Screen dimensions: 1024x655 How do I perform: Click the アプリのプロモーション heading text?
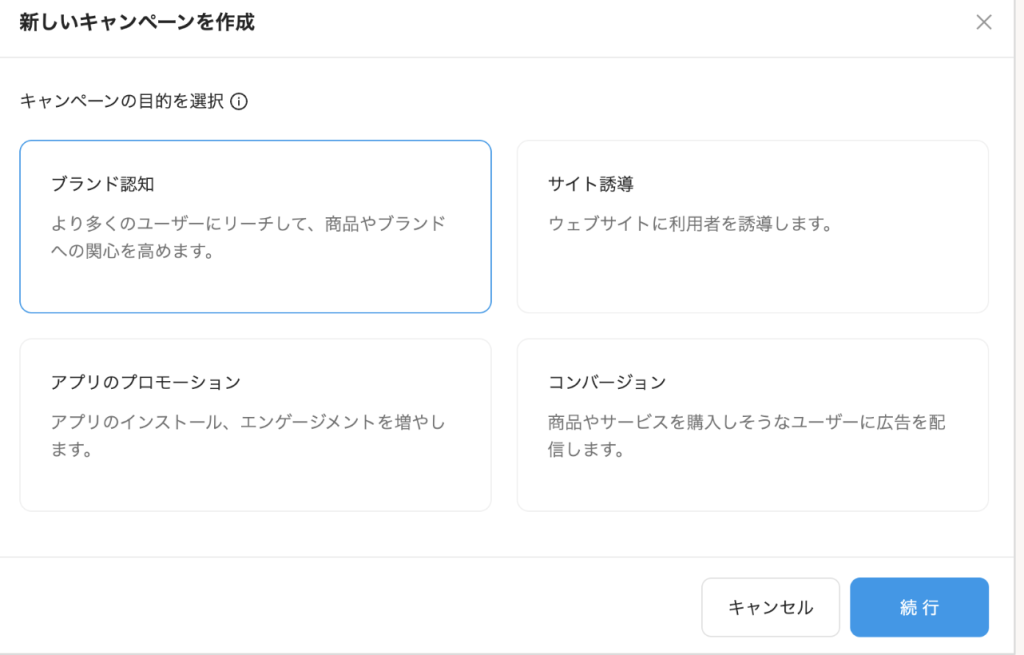[146, 382]
